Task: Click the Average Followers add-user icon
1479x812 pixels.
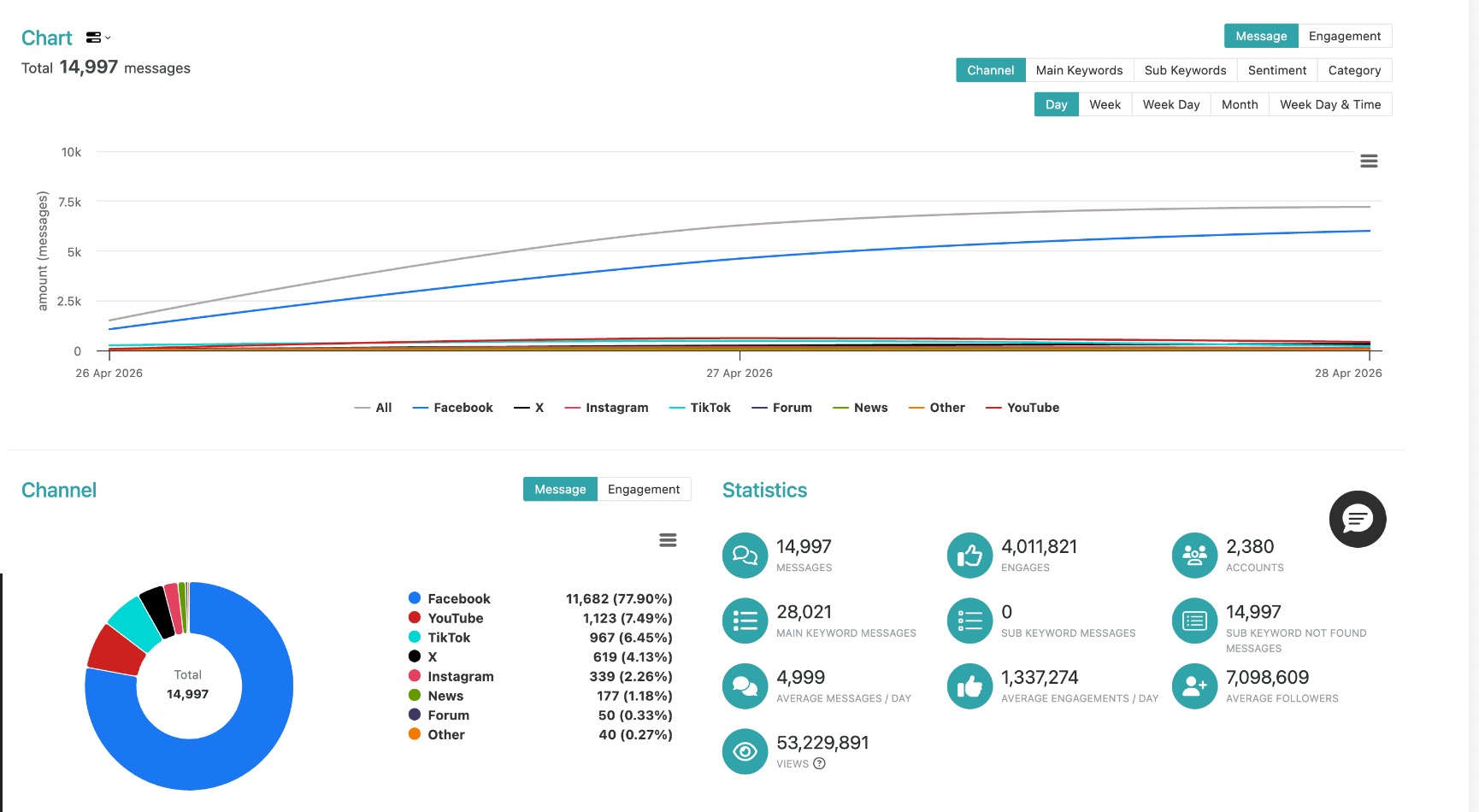Action: coord(1194,685)
